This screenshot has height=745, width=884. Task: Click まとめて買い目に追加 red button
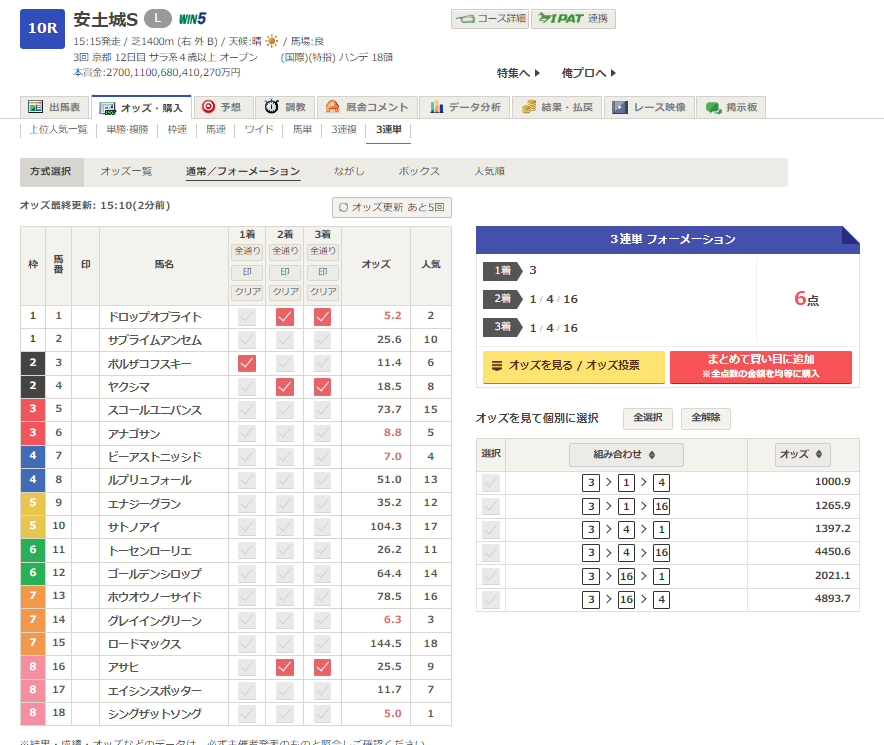click(x=760, y=367)
